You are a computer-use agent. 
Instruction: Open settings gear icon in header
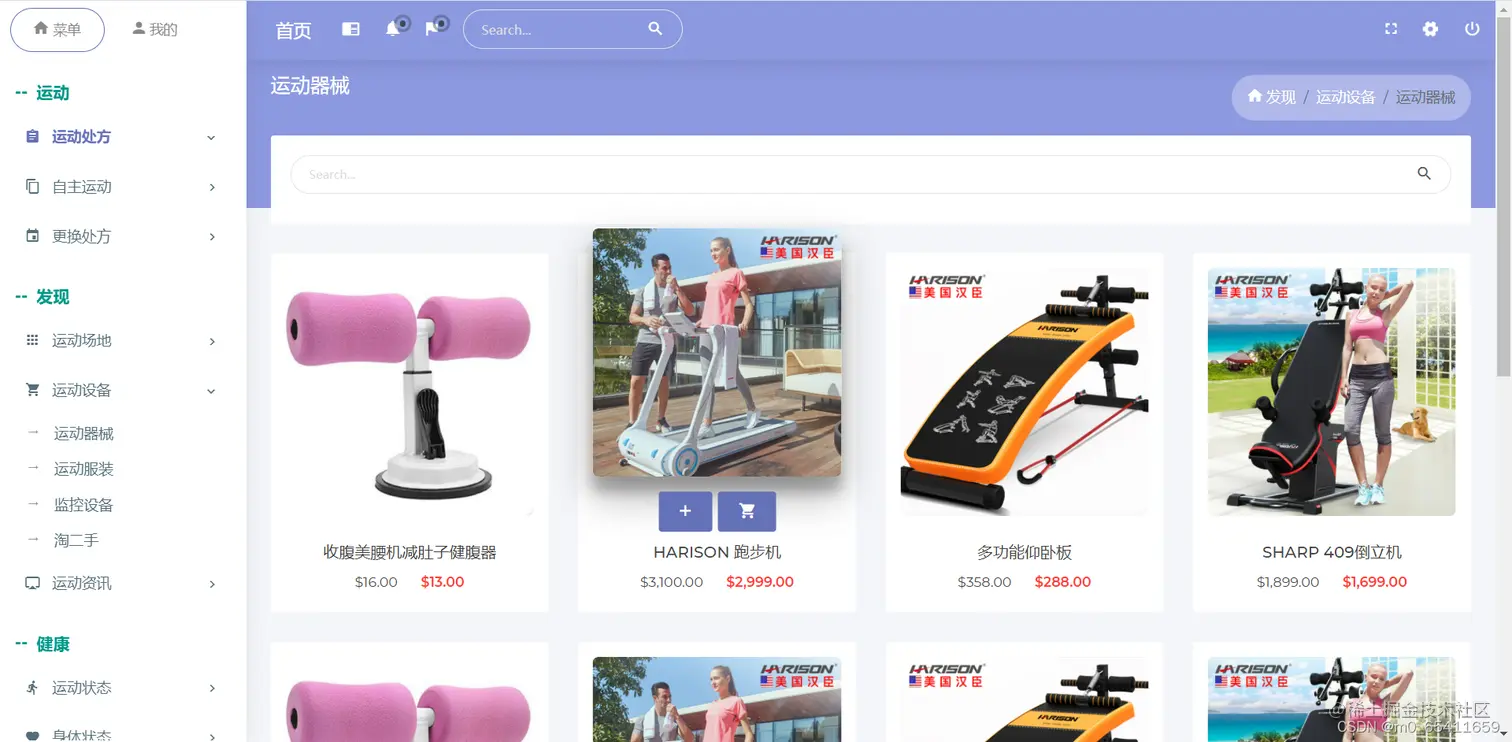click(1430, 29)
